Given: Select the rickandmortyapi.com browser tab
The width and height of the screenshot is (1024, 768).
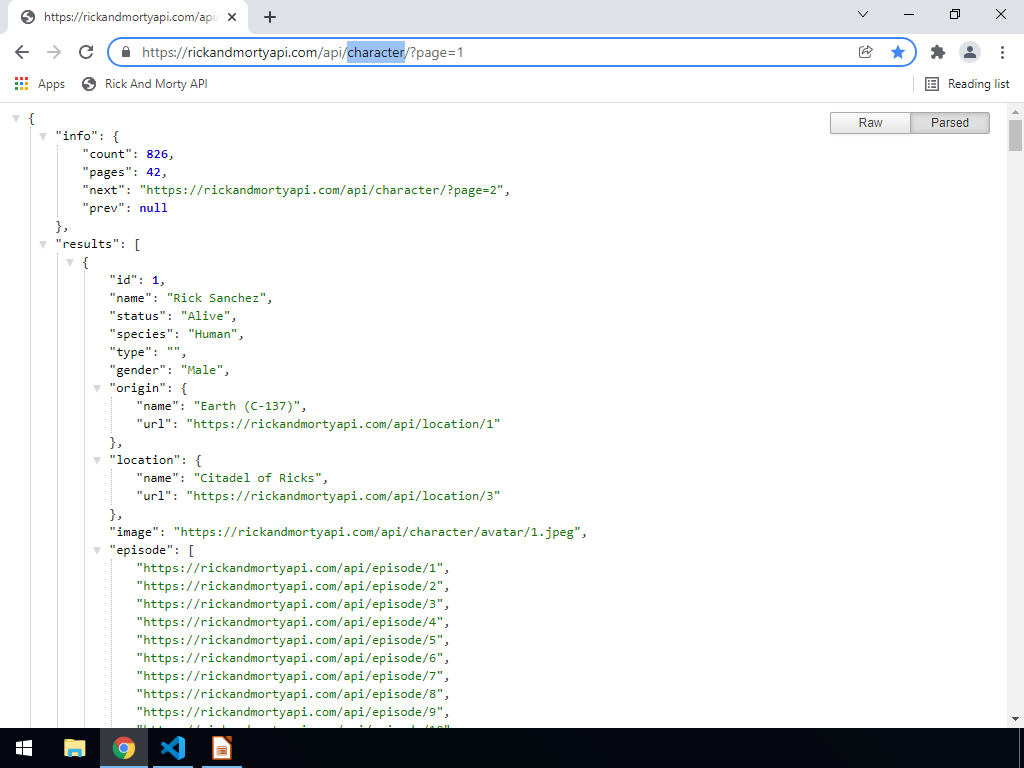Looking at the screenshot, I should point(129,18).
